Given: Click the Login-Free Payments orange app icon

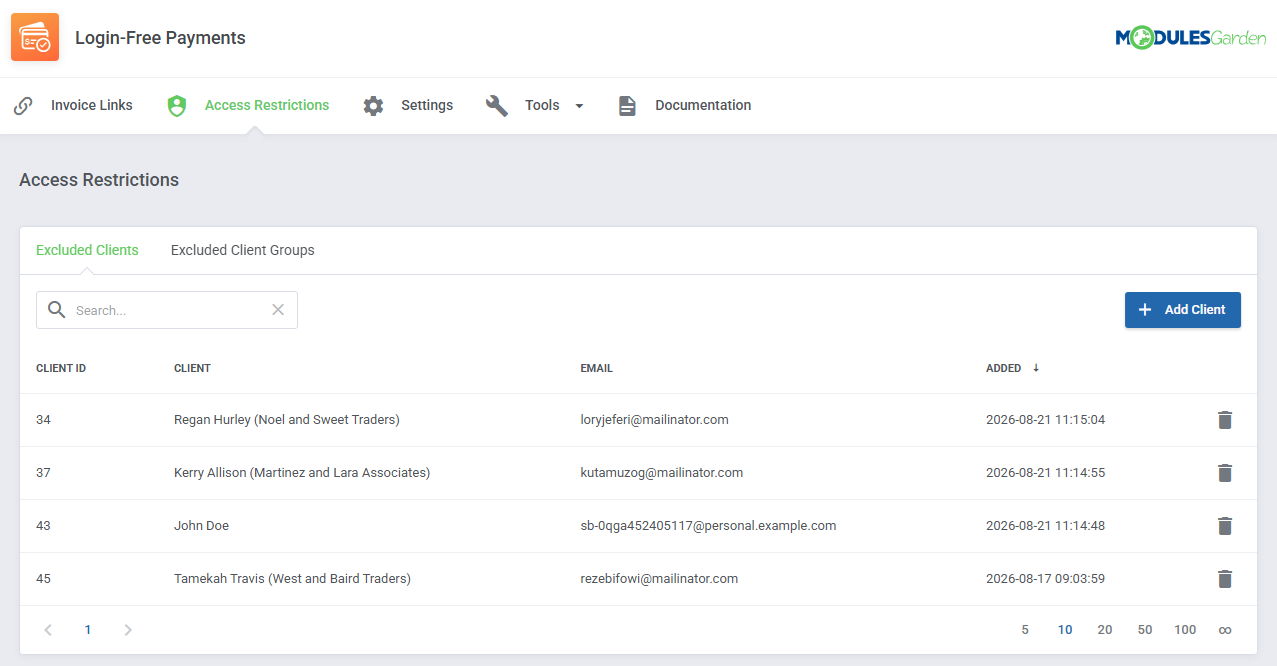Looking at the screenshot, I should 35,38.
